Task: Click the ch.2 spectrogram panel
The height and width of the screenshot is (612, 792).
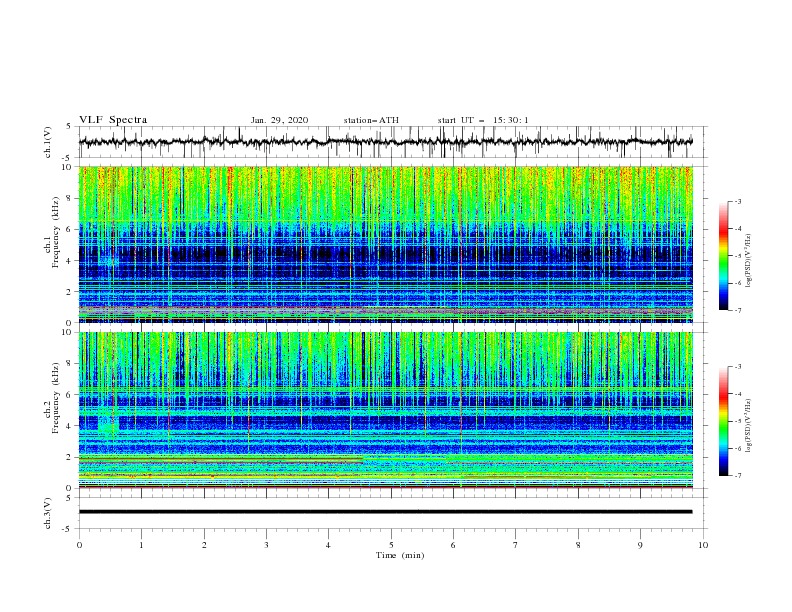Action: point(385,410)
